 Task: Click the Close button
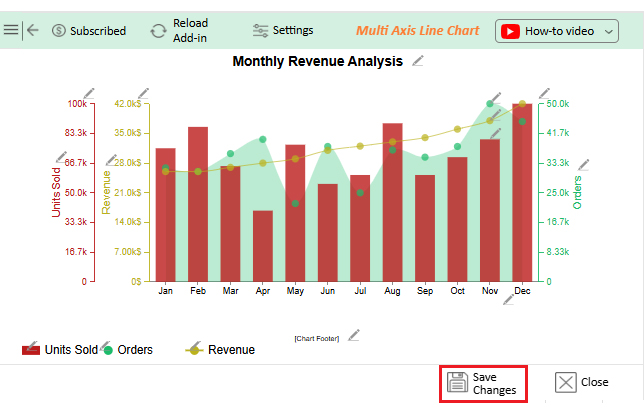(582, 382)
